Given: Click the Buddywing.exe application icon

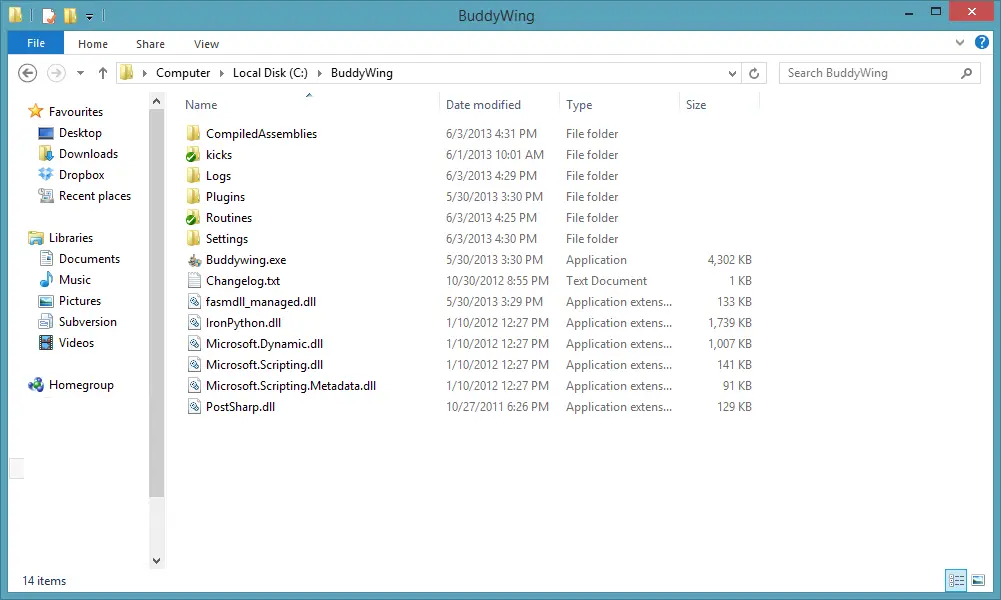Looking at the screenshot, I should (x=194, y=260).
